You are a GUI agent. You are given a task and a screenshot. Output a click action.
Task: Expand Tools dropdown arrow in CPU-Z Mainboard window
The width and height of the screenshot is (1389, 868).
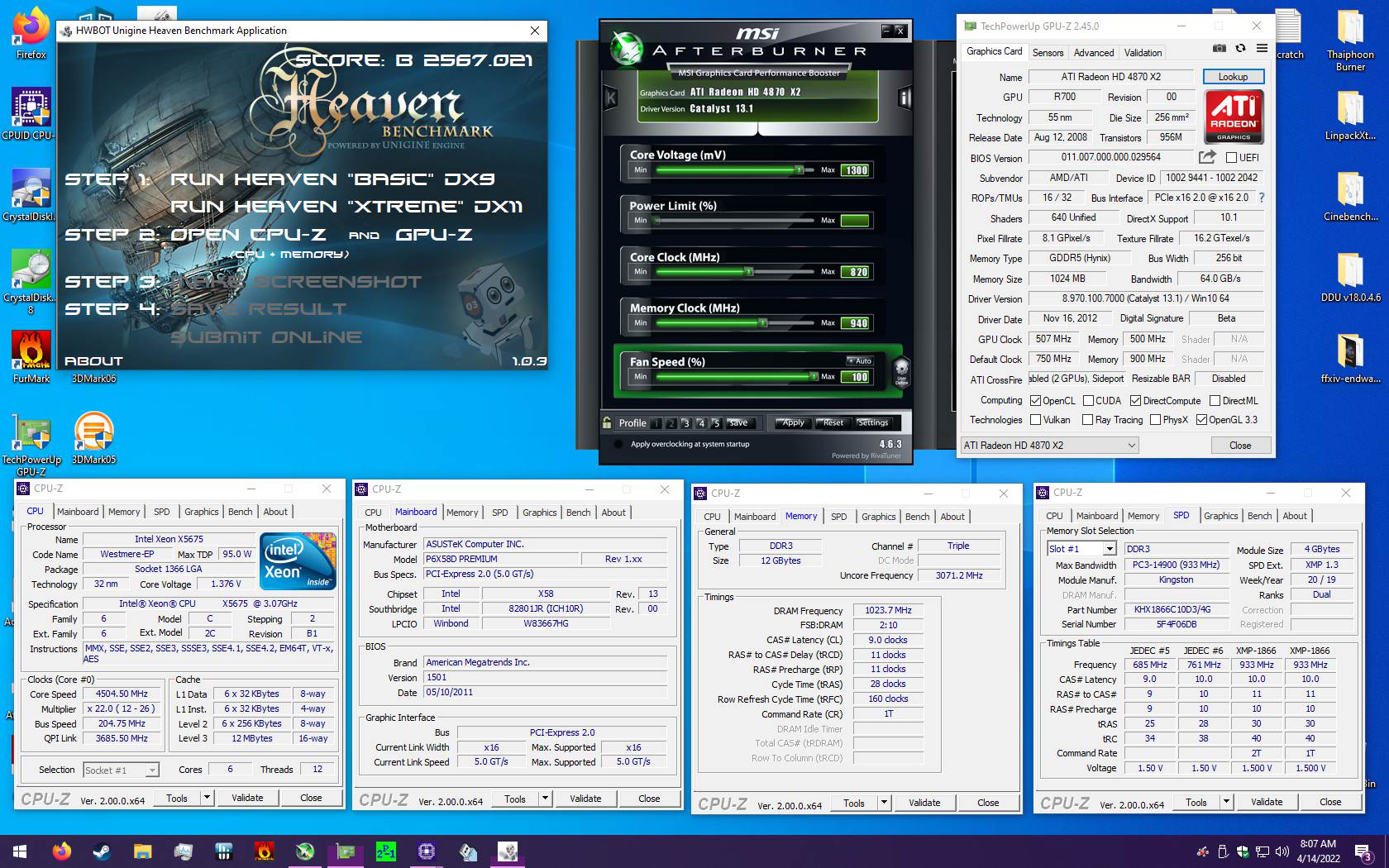tap(545, 799)
